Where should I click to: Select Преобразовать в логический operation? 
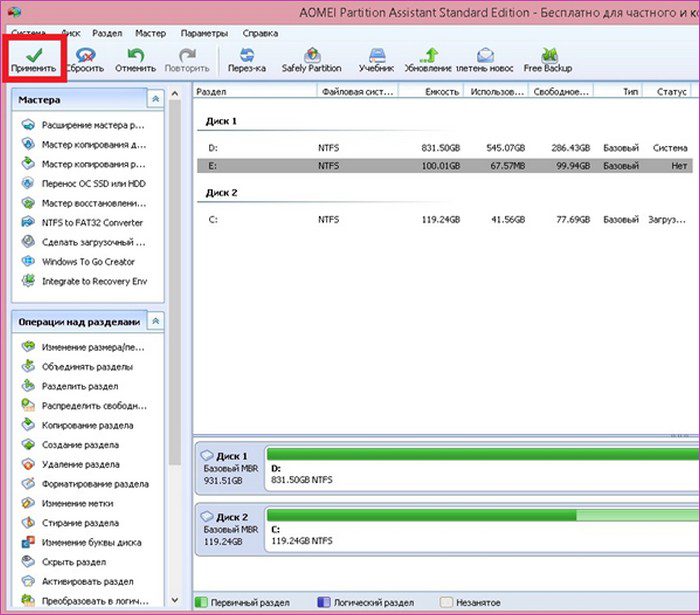pyautogui.click(x=85, y=601)
